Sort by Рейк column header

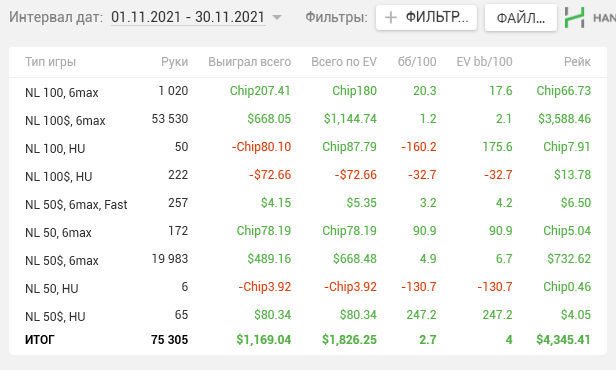point(577,62)
